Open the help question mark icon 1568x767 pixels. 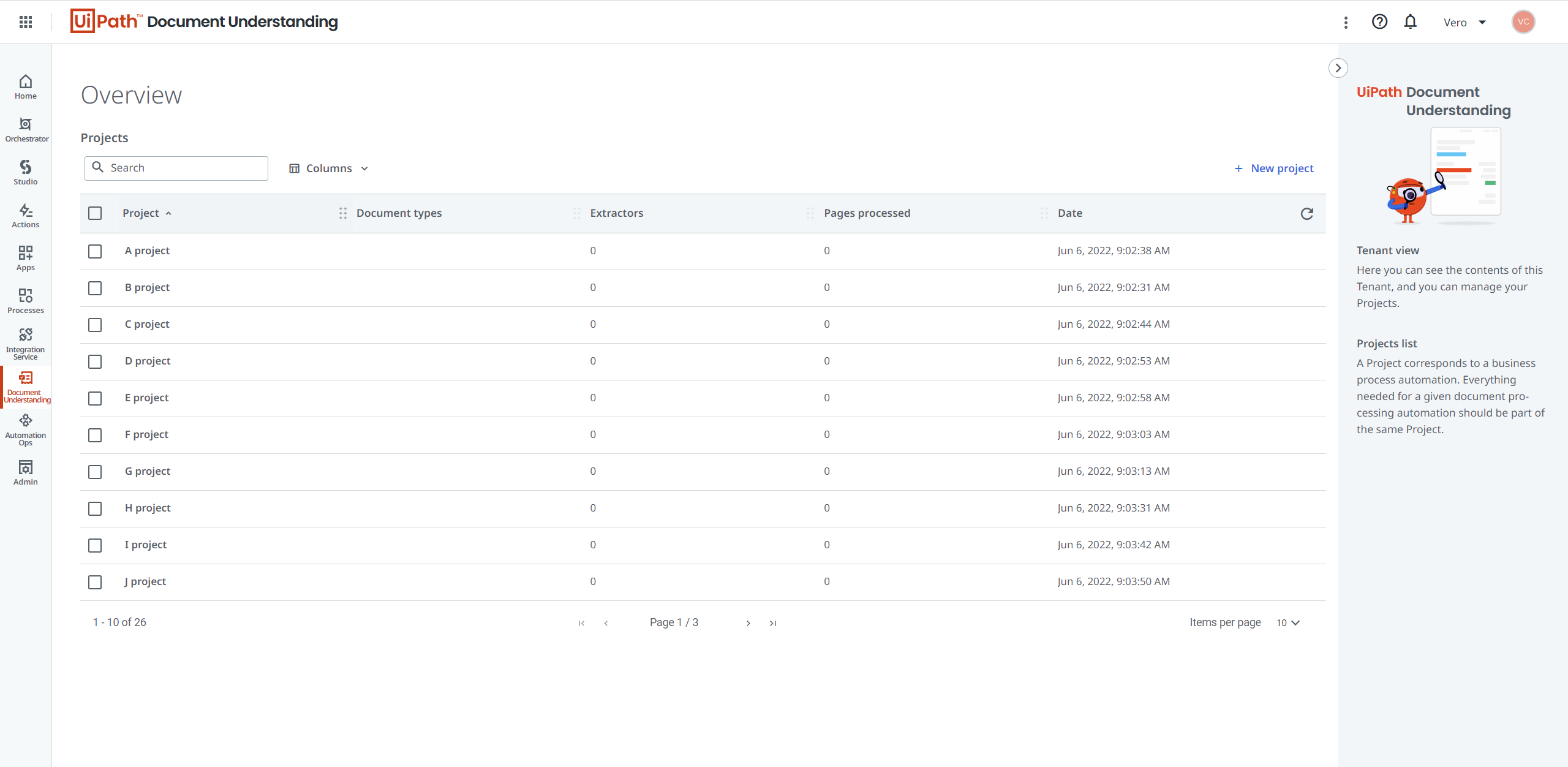click(x=1379, y=22)
